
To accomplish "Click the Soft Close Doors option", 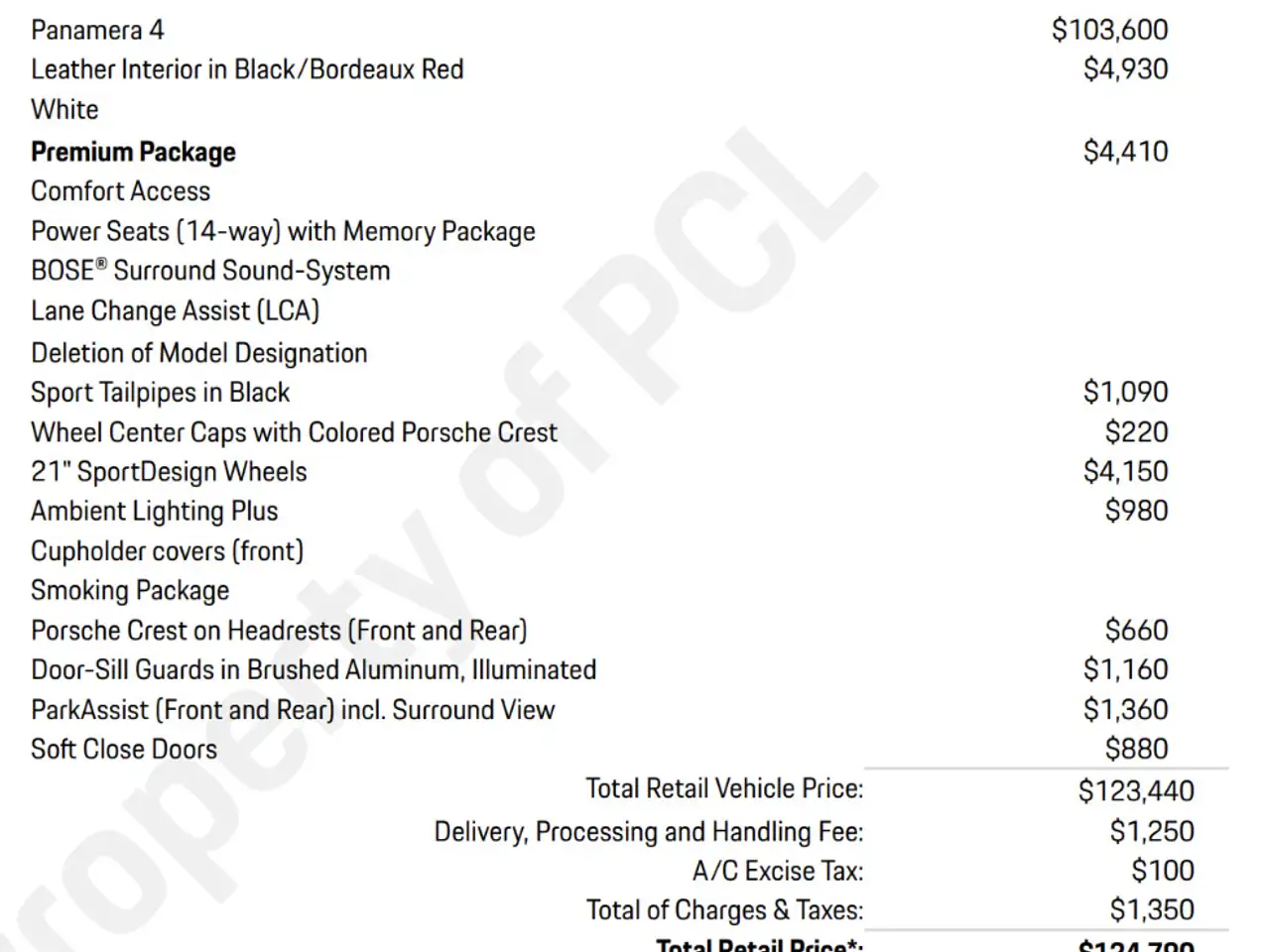I will (123, 749).
